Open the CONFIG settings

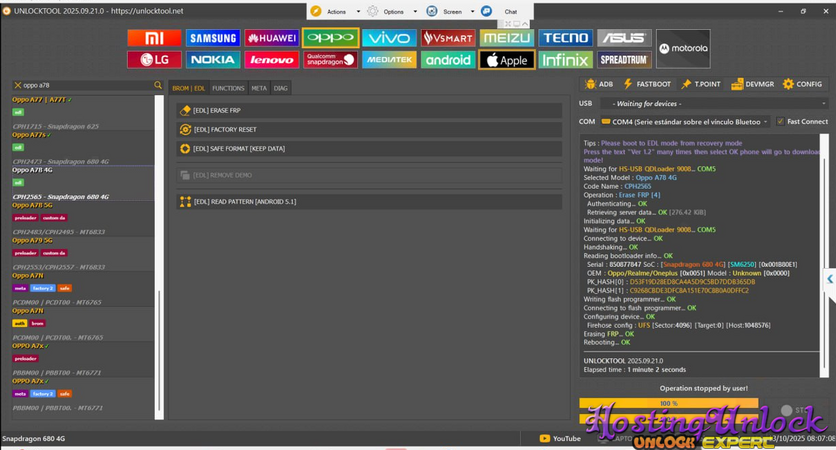click(x=802, y=84)
